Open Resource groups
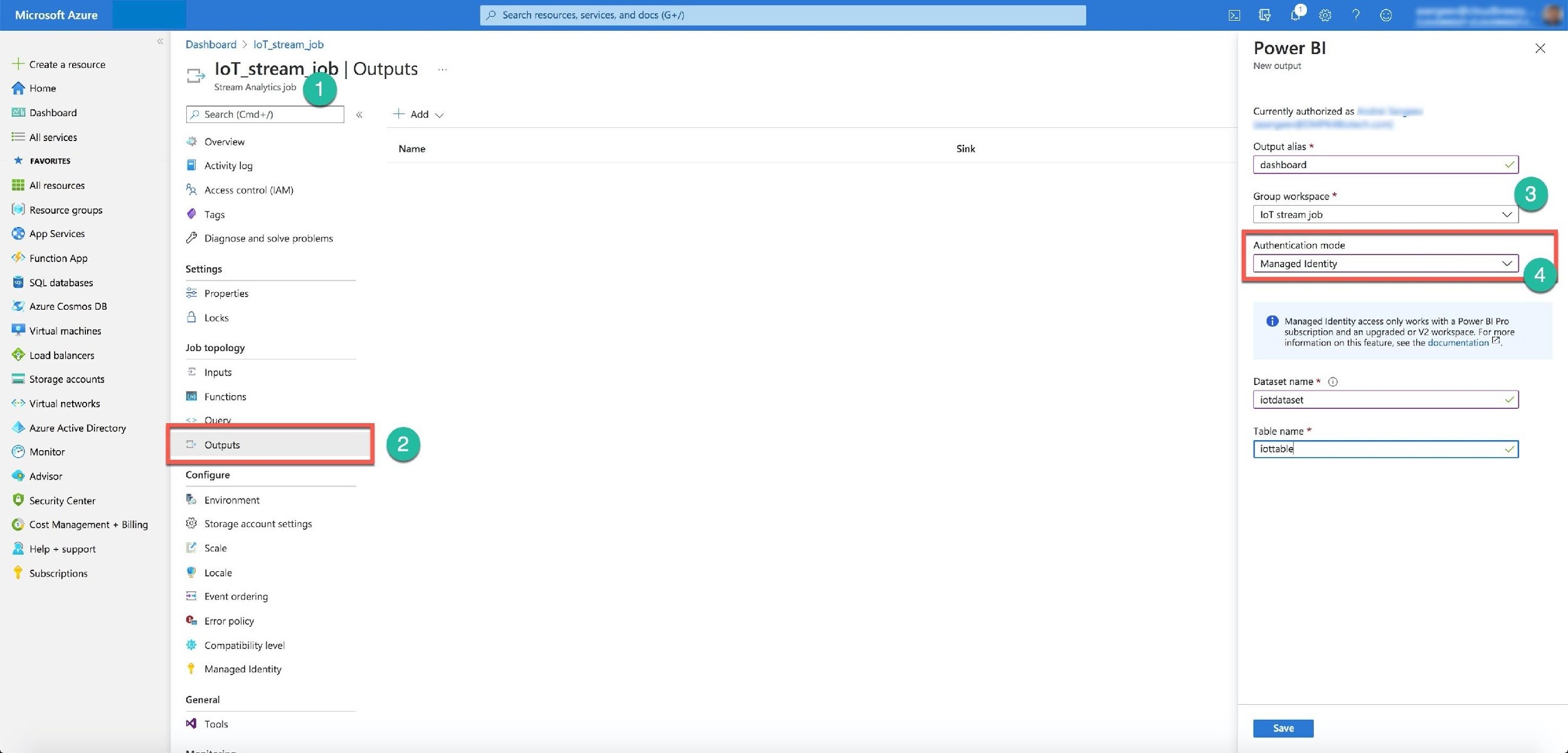This screenshot has height=753, width=1568. tap(56, 210)
